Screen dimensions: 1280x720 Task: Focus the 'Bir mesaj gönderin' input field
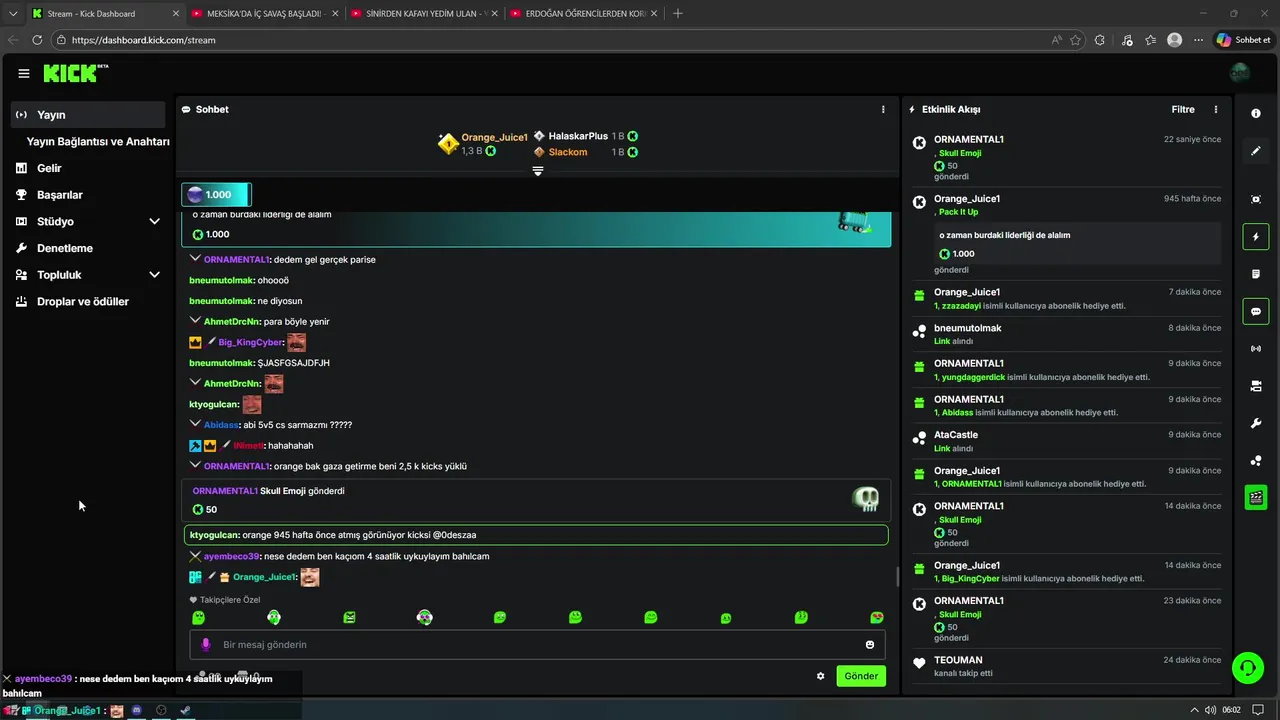[537, 645]
